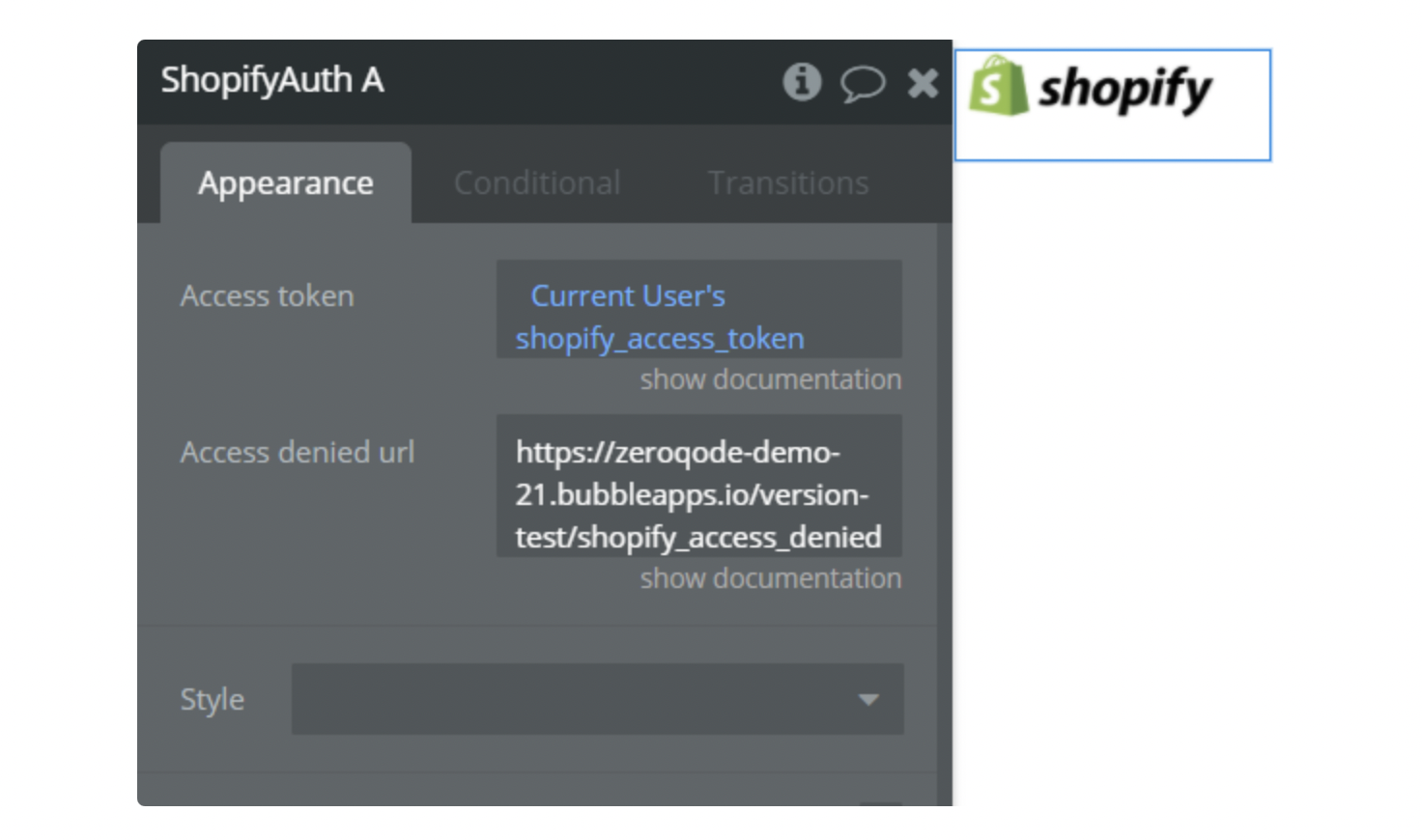The width and height of the screenshot is (1422, 840).
Task: Click the shopify_access_token expression segment
Action: click(x=660, y=339)
